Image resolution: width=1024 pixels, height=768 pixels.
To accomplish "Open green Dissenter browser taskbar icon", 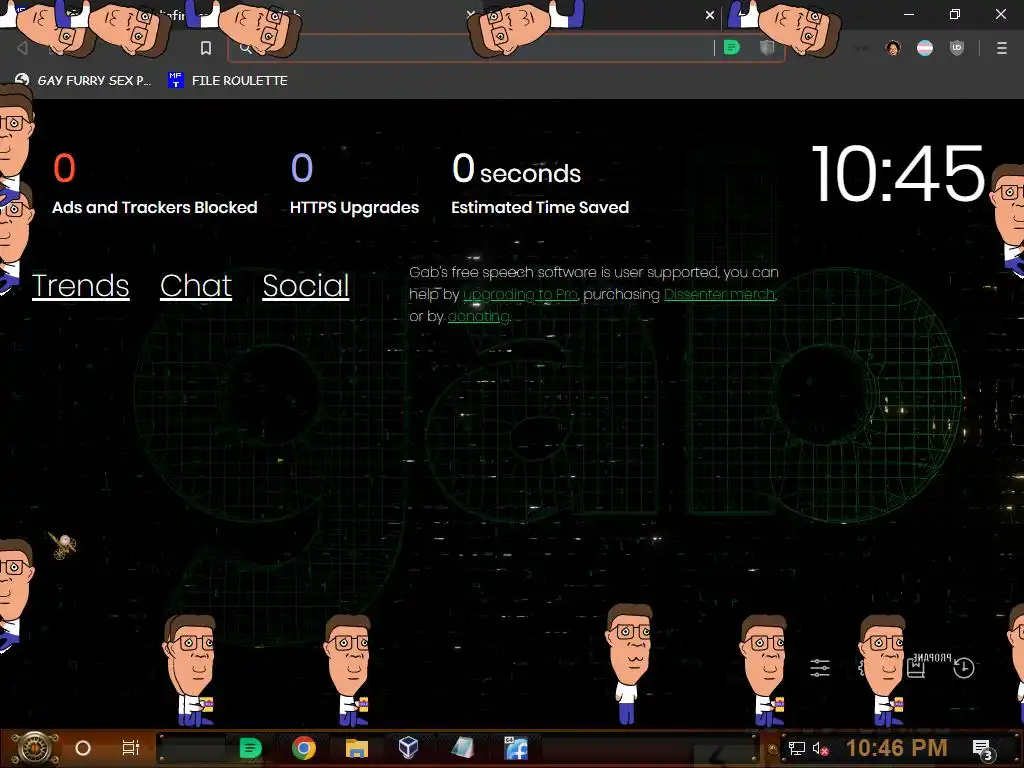I will click(x=250, y=748).
